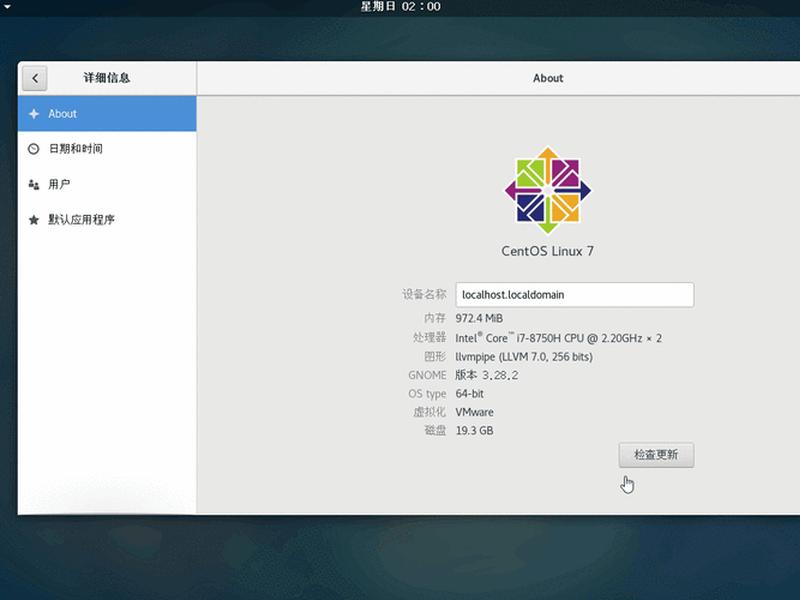Click the users icon in sidebar

[x=34, y=184]
